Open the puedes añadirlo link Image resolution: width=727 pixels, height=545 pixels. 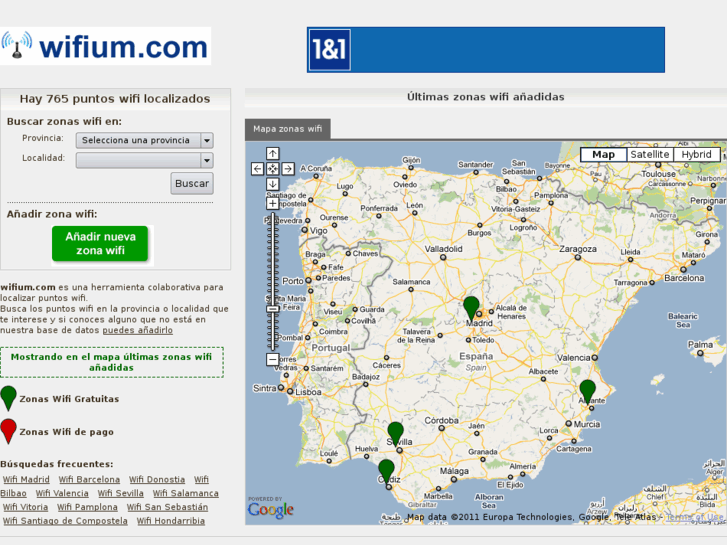(138, 330)
